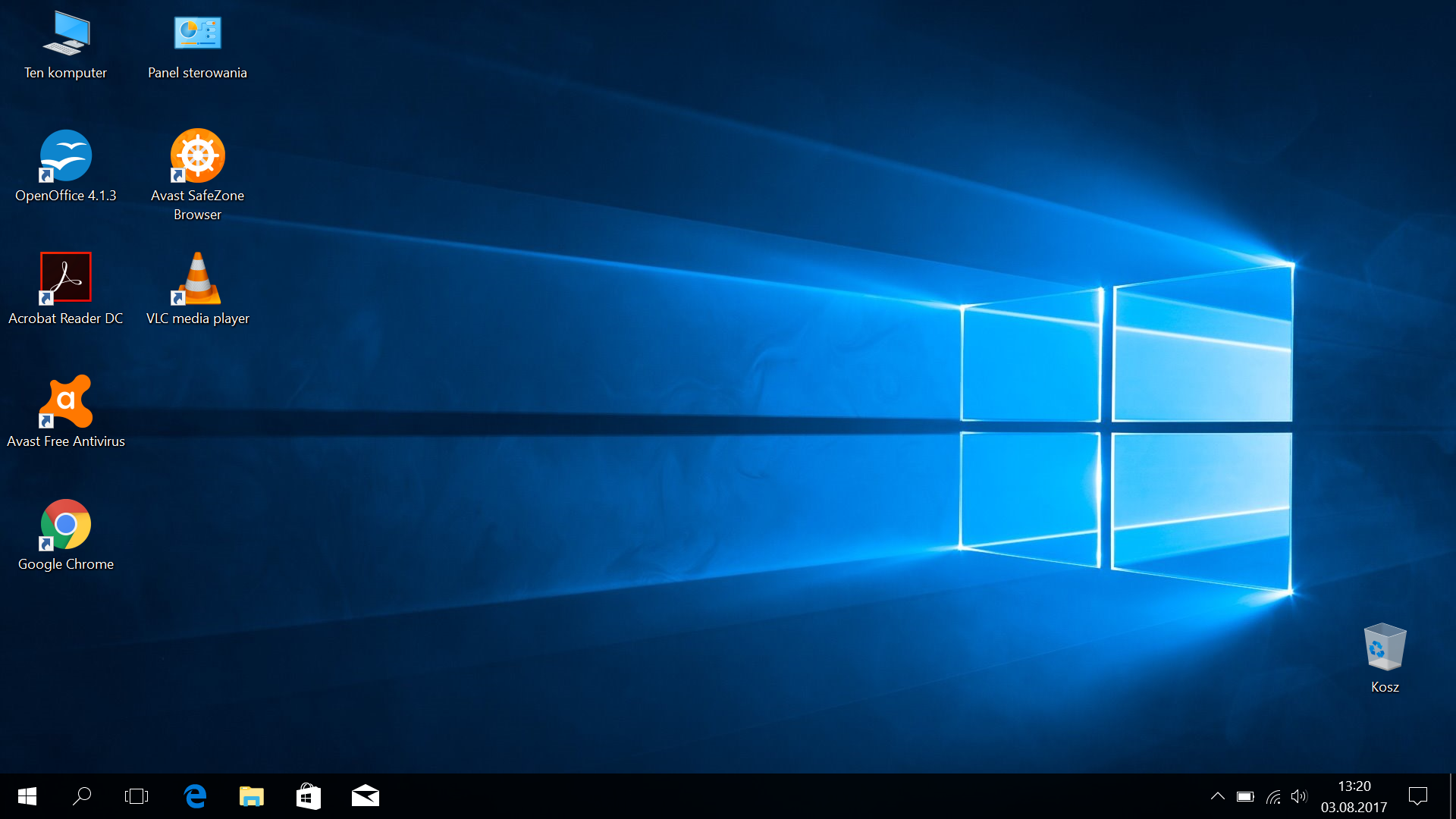Open File Explorer from the taskbar
This screenshot has height=819, width=1456.
252,796
